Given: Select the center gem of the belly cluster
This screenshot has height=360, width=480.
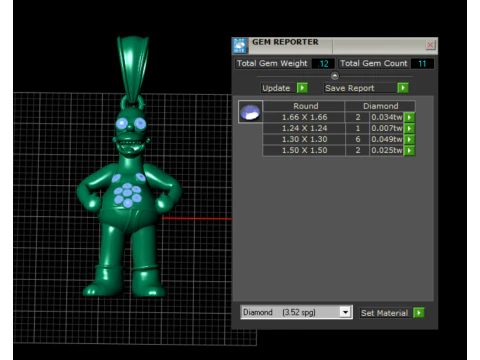Looking at the screenshot, I should click(x=127, y=193).
